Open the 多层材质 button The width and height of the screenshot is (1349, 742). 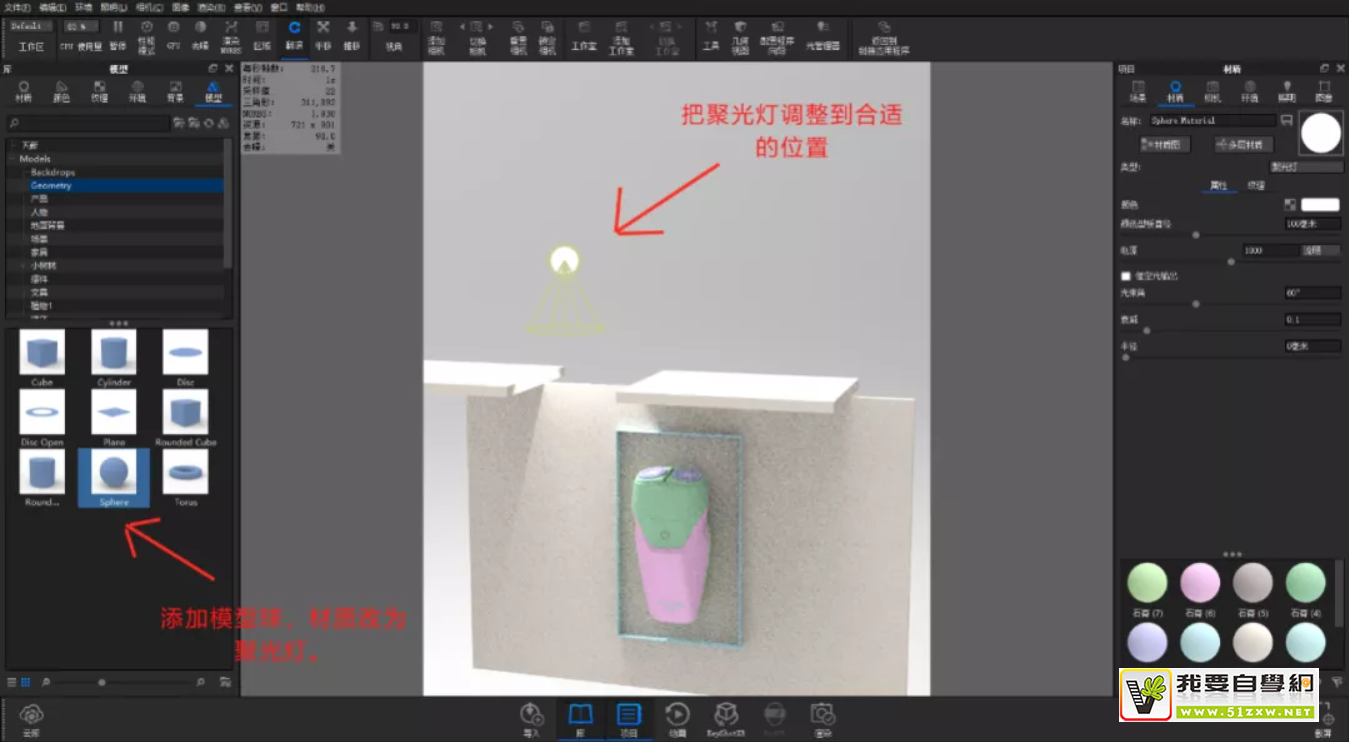(x=1243, y=145)
